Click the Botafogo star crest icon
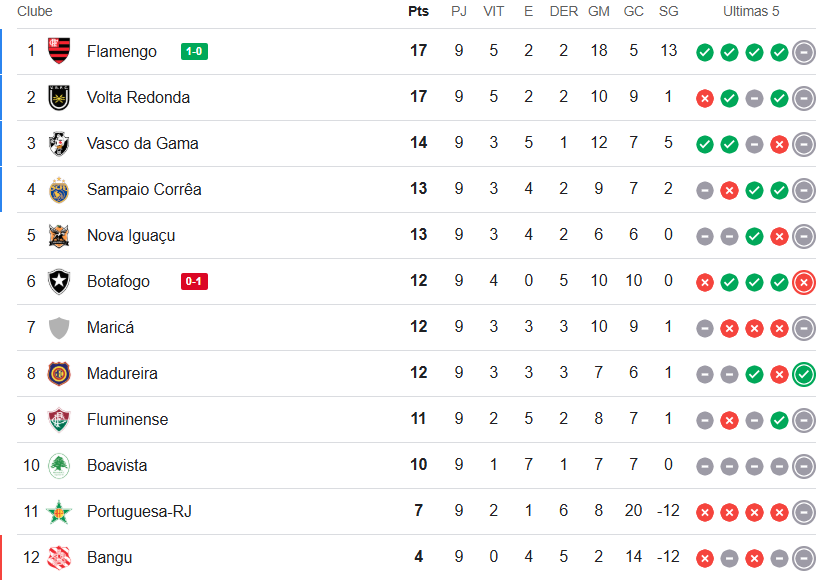 point(59,281)
